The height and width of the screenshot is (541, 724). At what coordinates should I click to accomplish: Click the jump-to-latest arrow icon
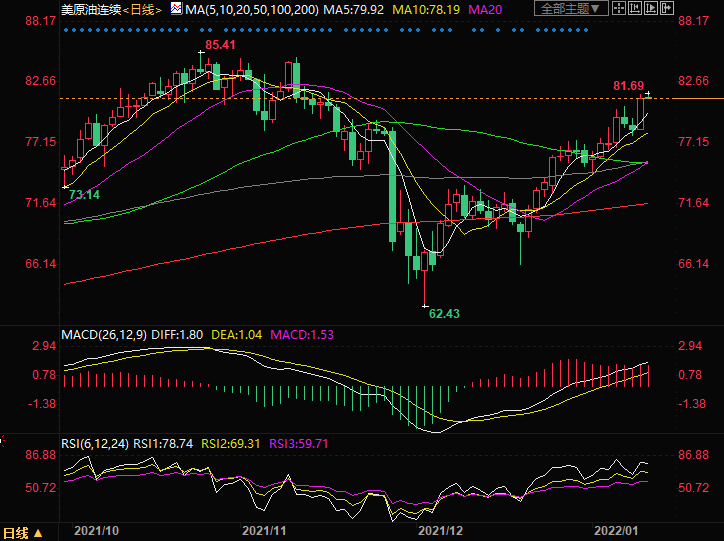pyautogui.click(x=667, y=8)
